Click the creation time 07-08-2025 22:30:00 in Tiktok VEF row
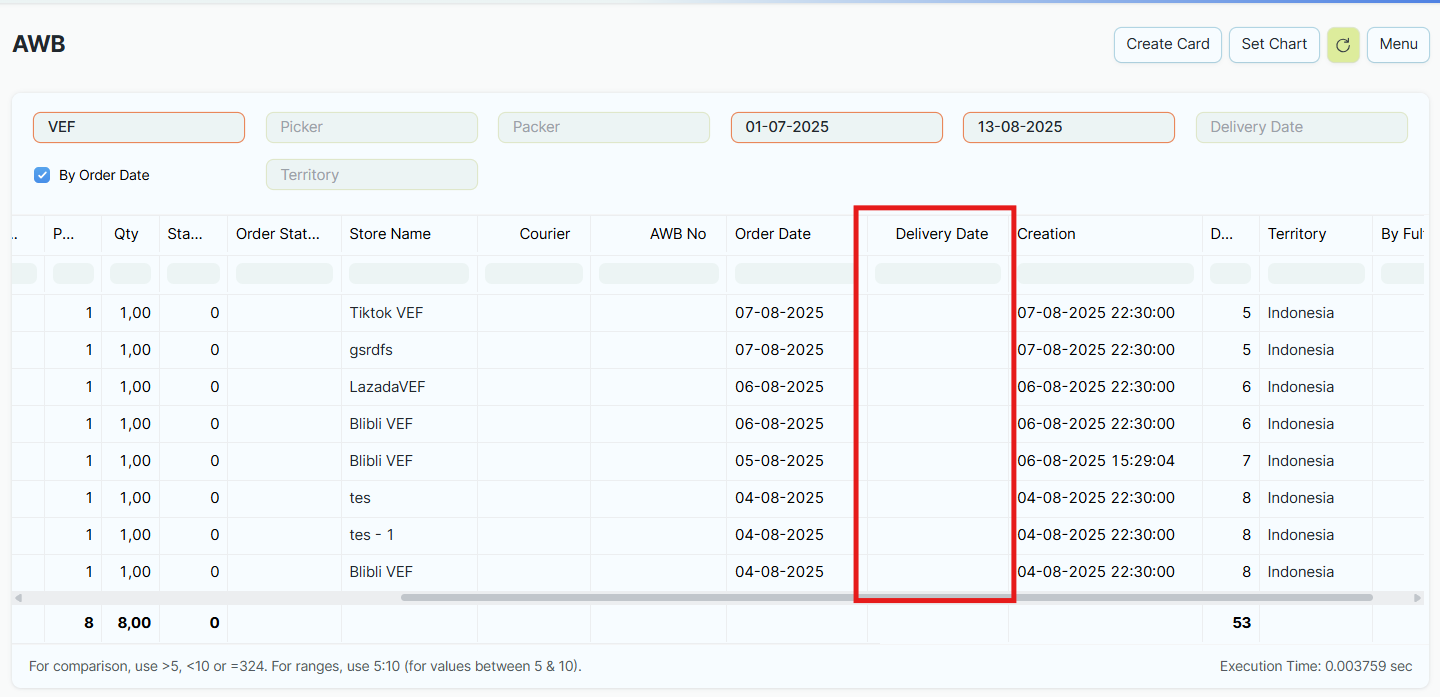Screen dimensions: 1440x697 click(x=1096, y=313)
